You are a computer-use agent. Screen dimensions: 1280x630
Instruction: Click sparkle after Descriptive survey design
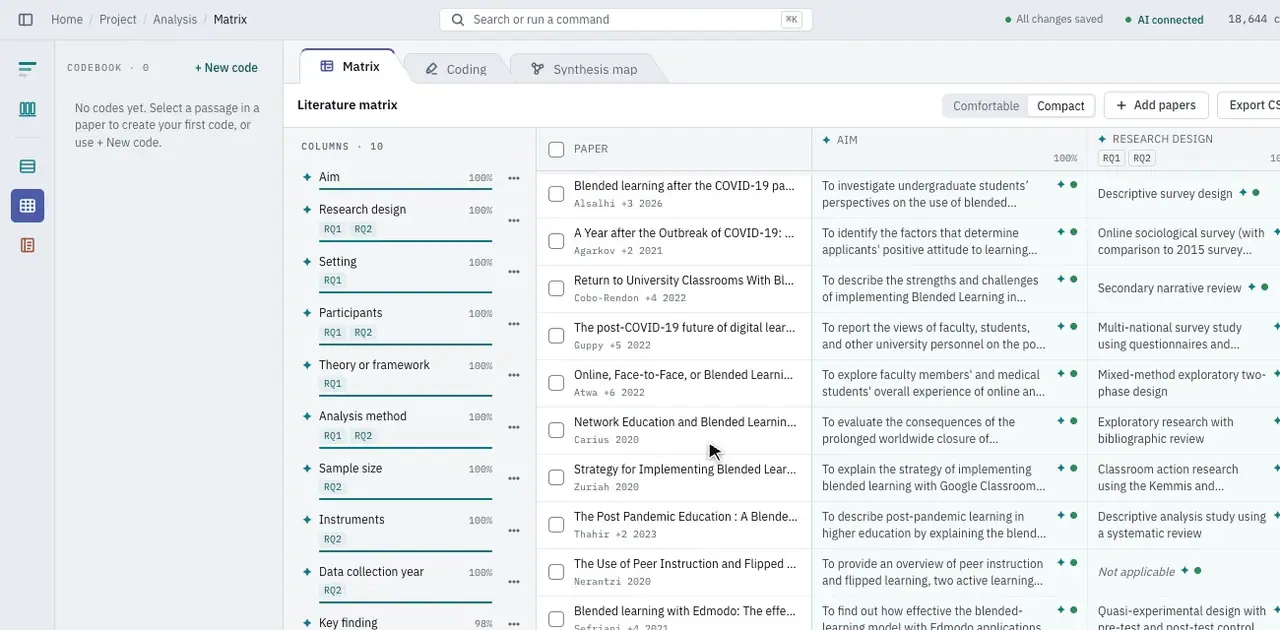pos(1243,192)
